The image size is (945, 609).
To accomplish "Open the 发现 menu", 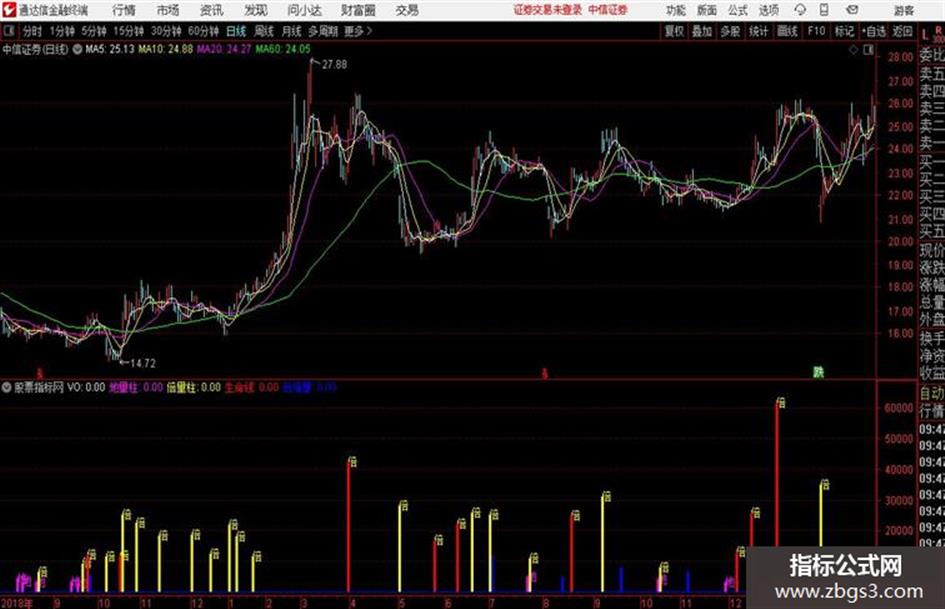I will 256,10.
